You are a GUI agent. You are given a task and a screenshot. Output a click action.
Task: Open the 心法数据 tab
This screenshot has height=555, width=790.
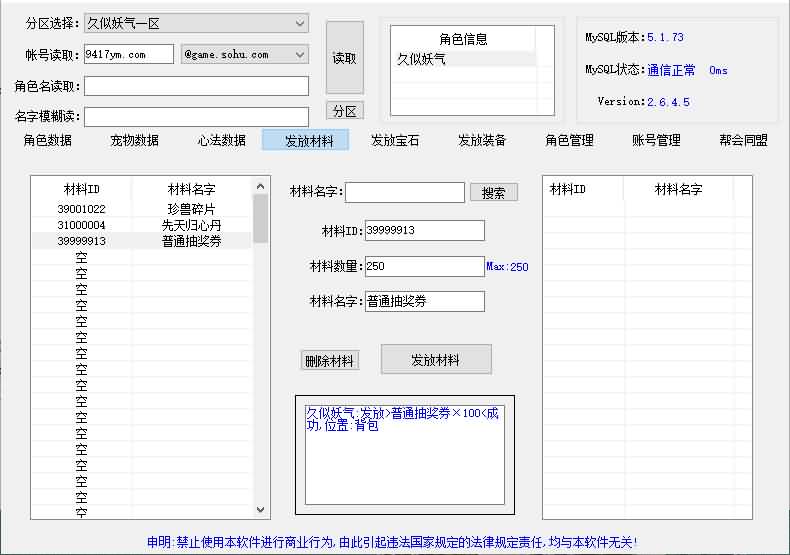click(222, 140)
